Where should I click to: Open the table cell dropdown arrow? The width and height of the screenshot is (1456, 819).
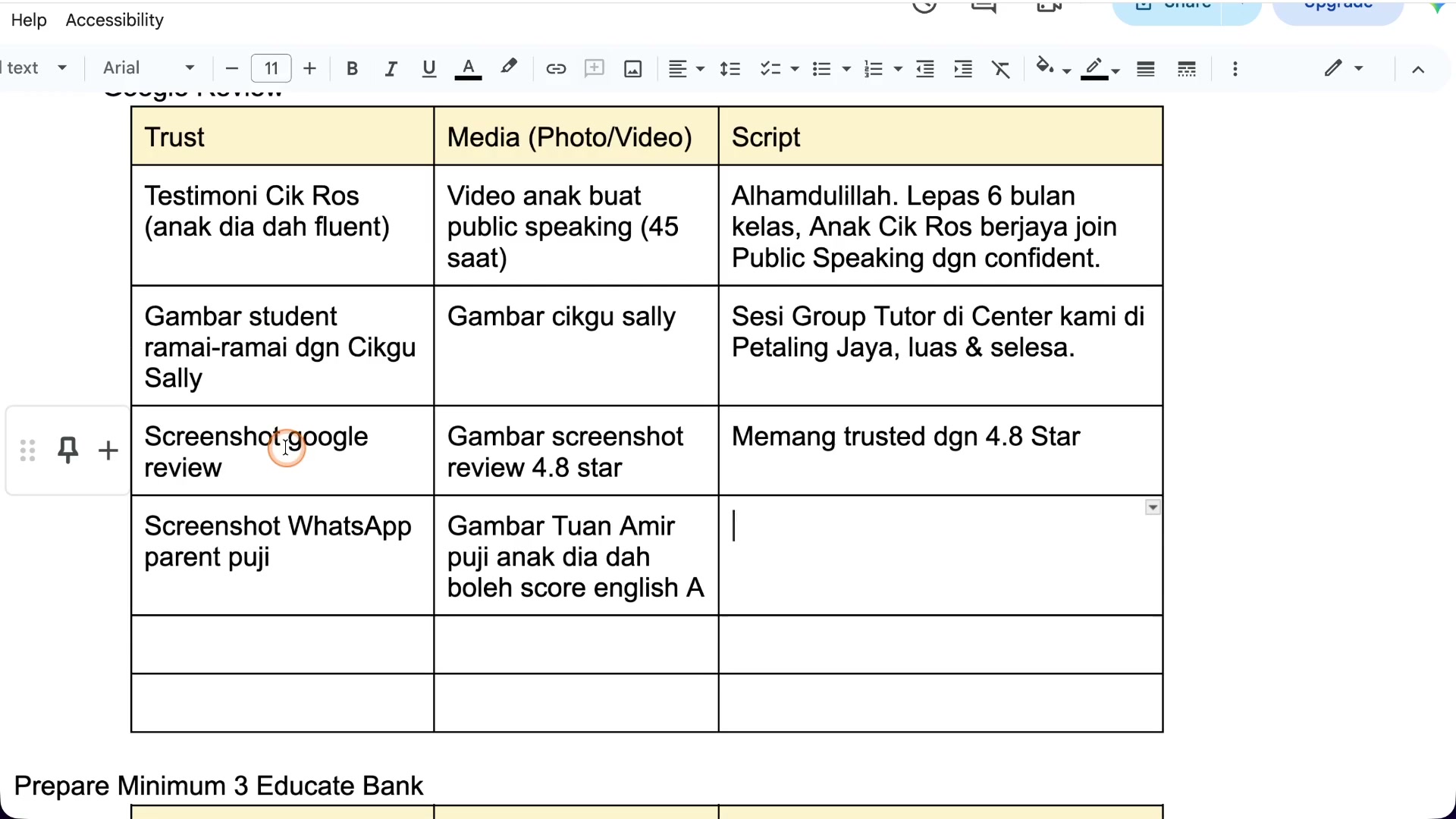tap(1153, 507)
